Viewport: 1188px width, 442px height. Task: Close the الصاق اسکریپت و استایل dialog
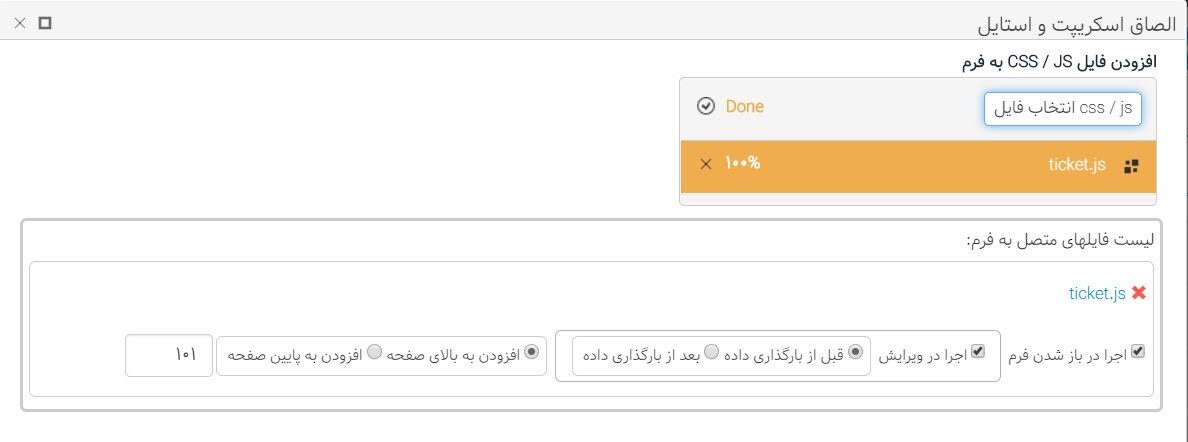[20, 24]
